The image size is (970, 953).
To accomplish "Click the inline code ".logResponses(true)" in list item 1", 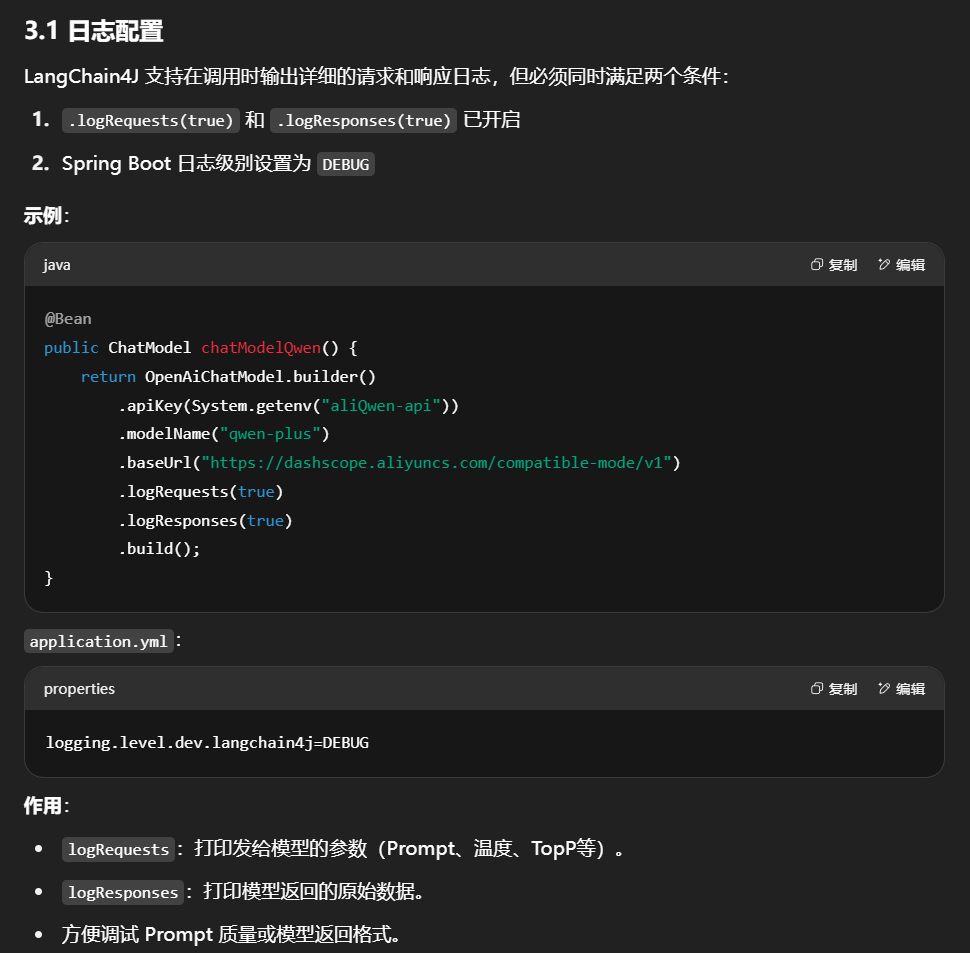I will click(x=364, y=120).
